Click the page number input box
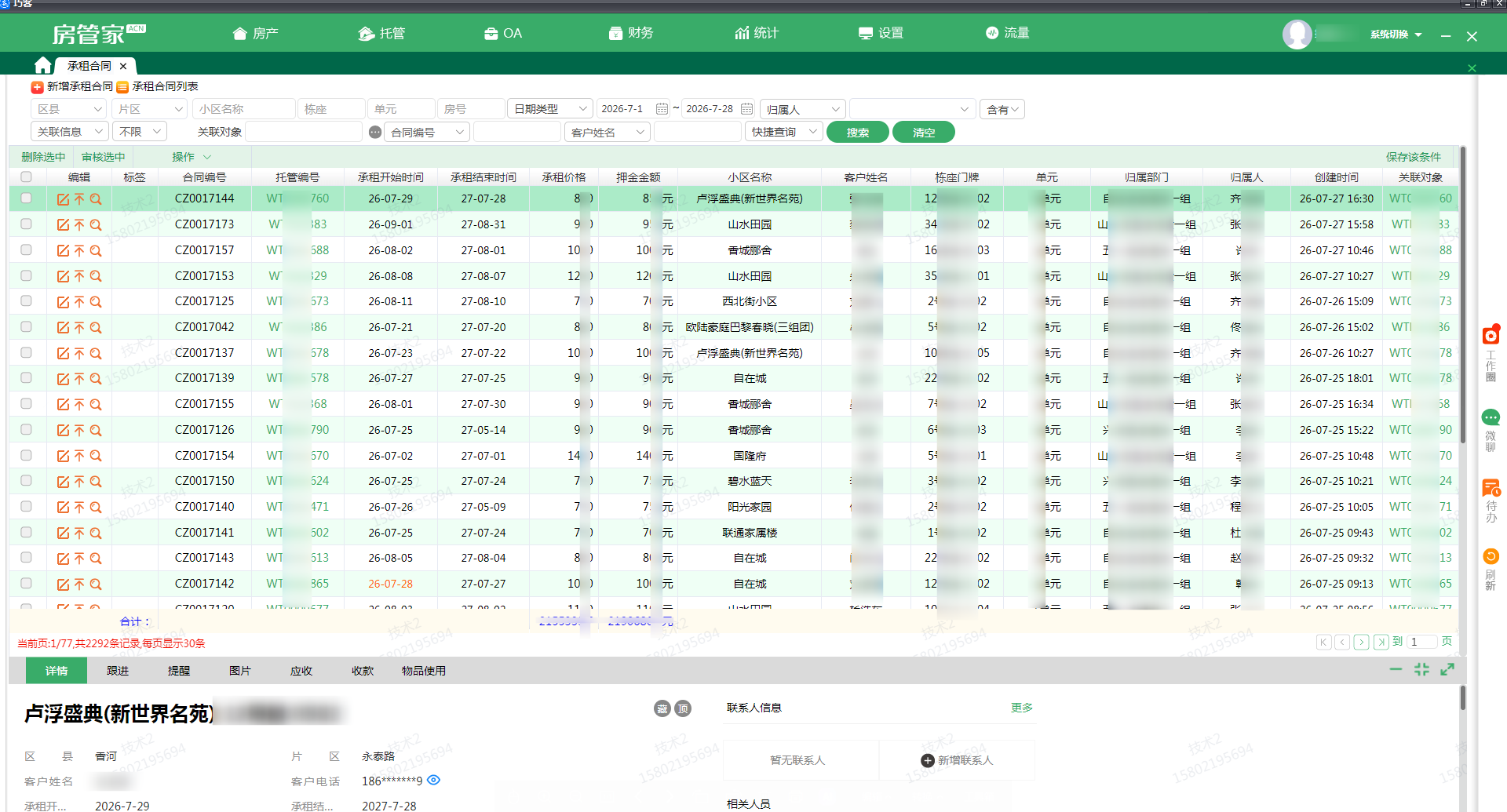This screenshot has width=1507, height=812. coord(1421,642)
